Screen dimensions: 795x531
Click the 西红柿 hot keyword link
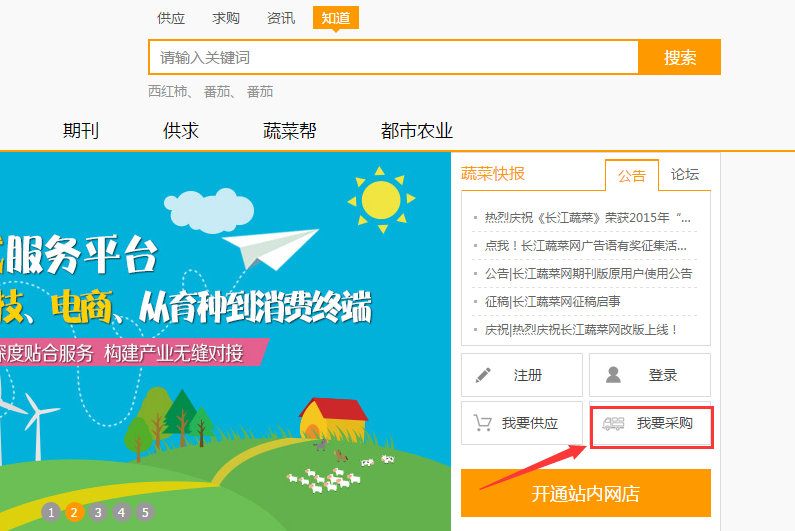168,92
